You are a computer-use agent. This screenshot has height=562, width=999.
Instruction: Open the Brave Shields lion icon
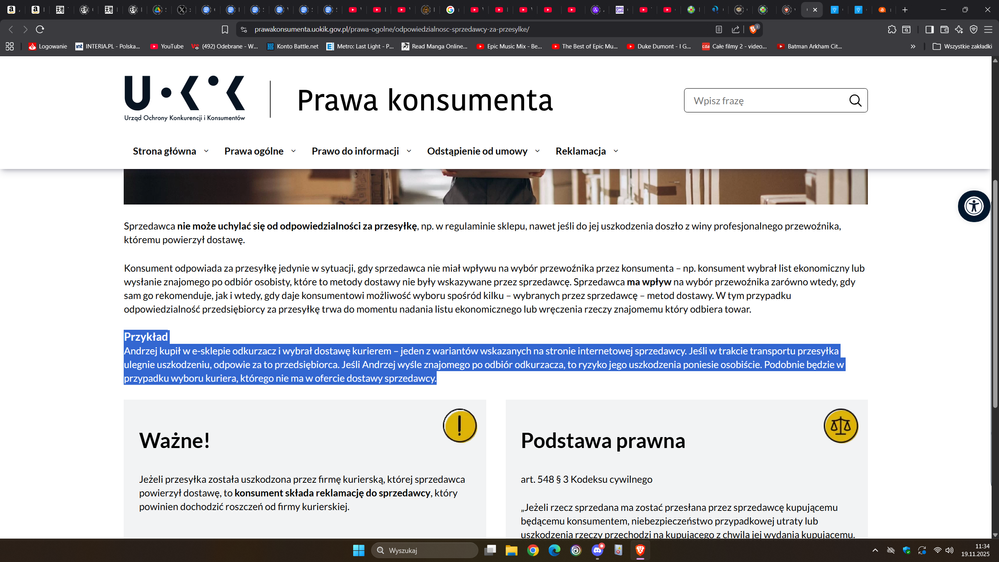coord(753,29)
